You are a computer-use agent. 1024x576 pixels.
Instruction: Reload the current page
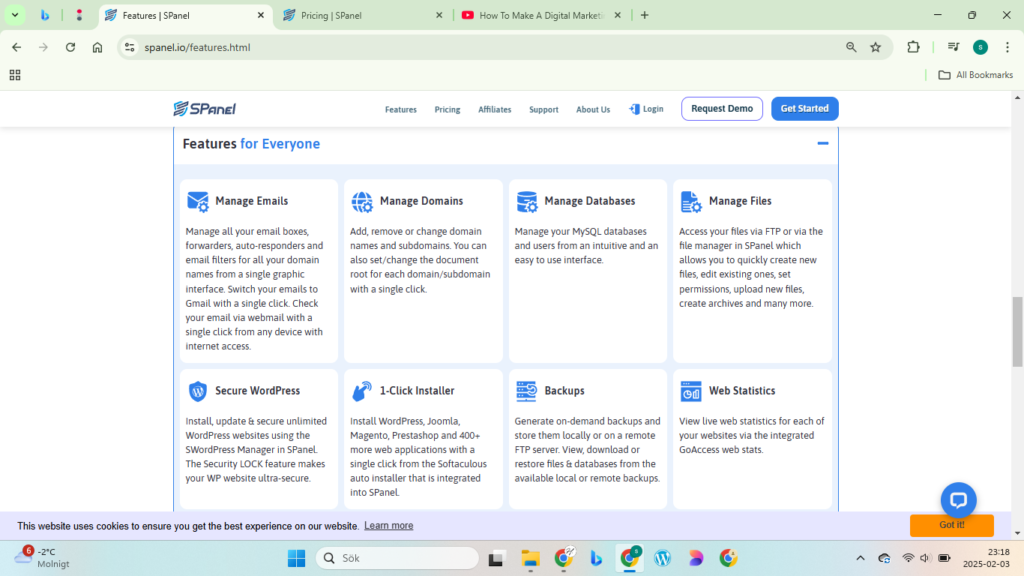pyautogui.click(x=71, y=47)
